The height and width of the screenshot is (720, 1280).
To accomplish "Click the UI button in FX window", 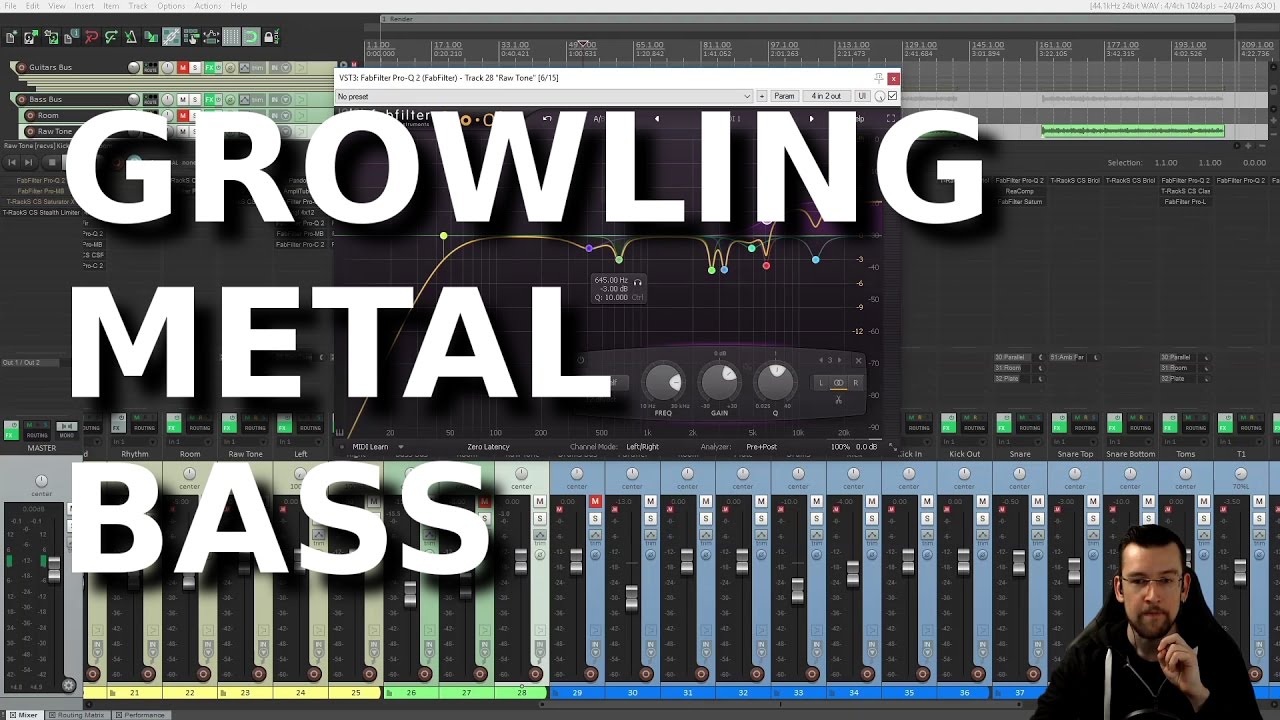I will 862,96.
